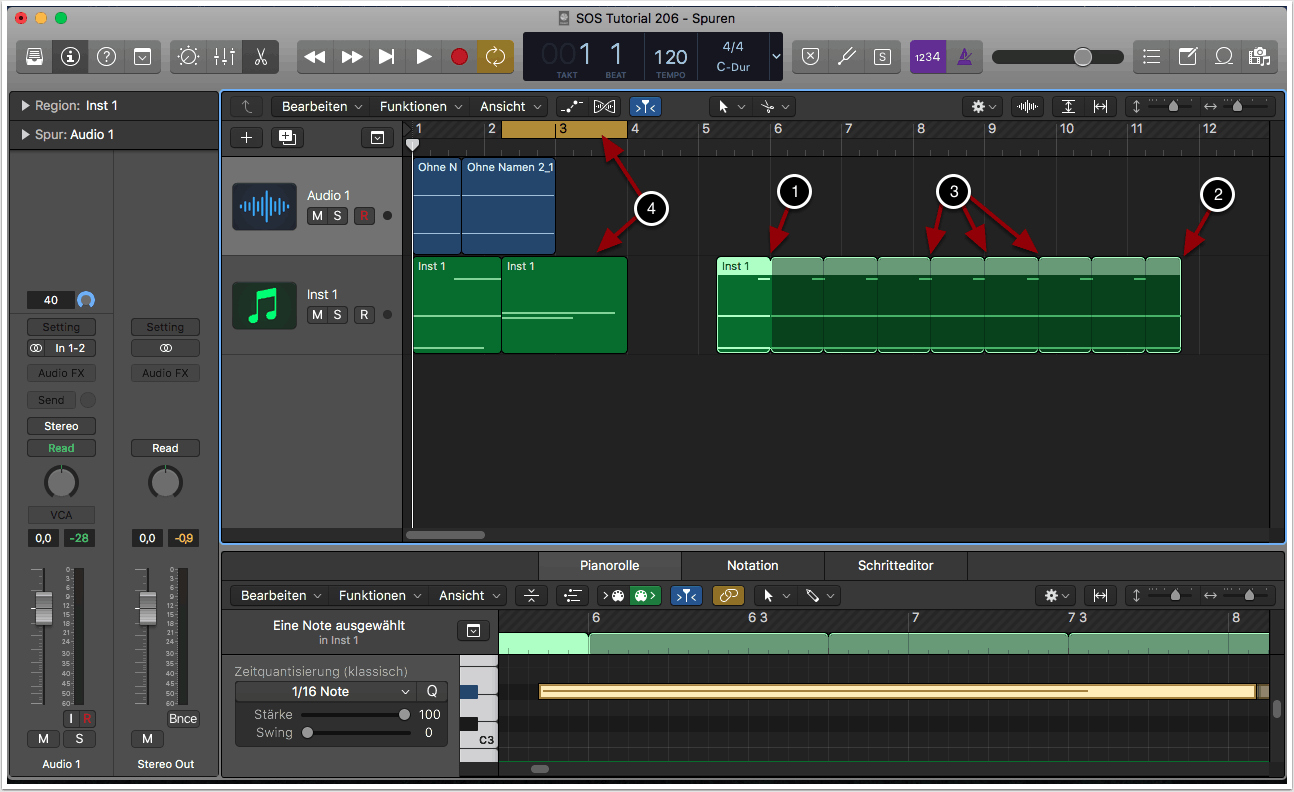Click the green Inst 1 track icon

click(x=264, y=305)
